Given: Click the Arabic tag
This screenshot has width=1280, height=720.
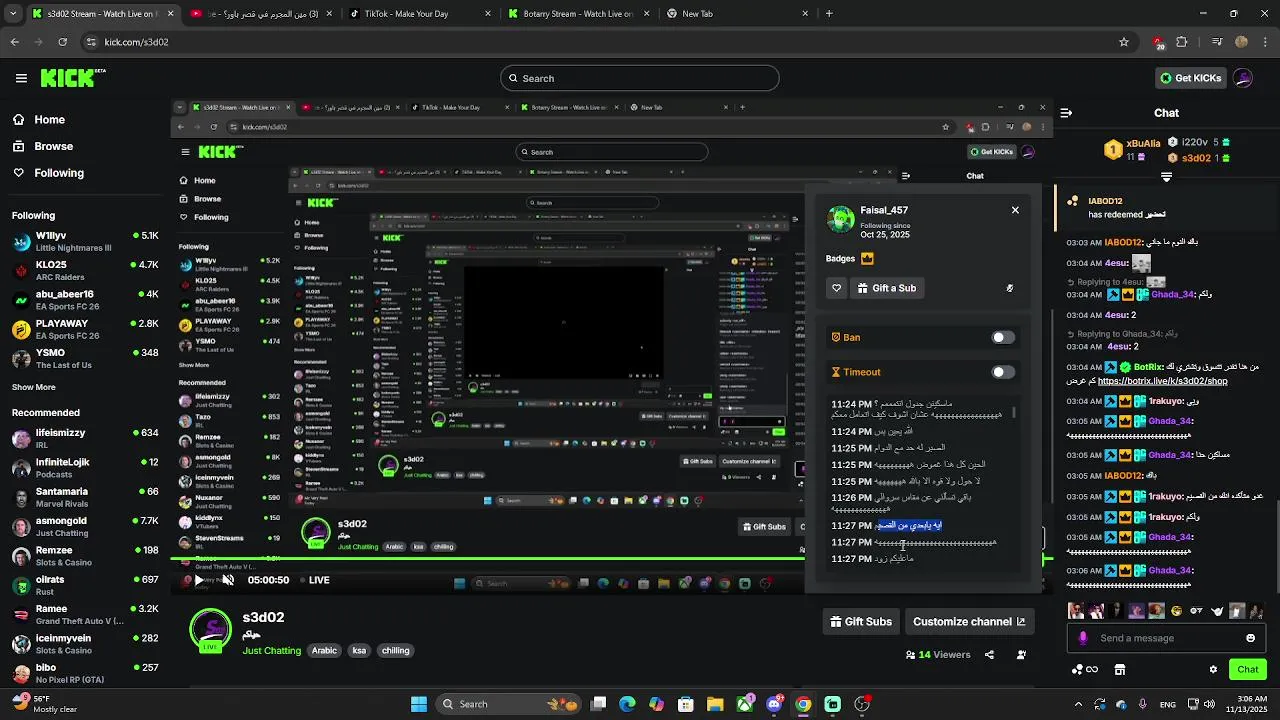Looking at the screenshot, I should pos(324,651).
